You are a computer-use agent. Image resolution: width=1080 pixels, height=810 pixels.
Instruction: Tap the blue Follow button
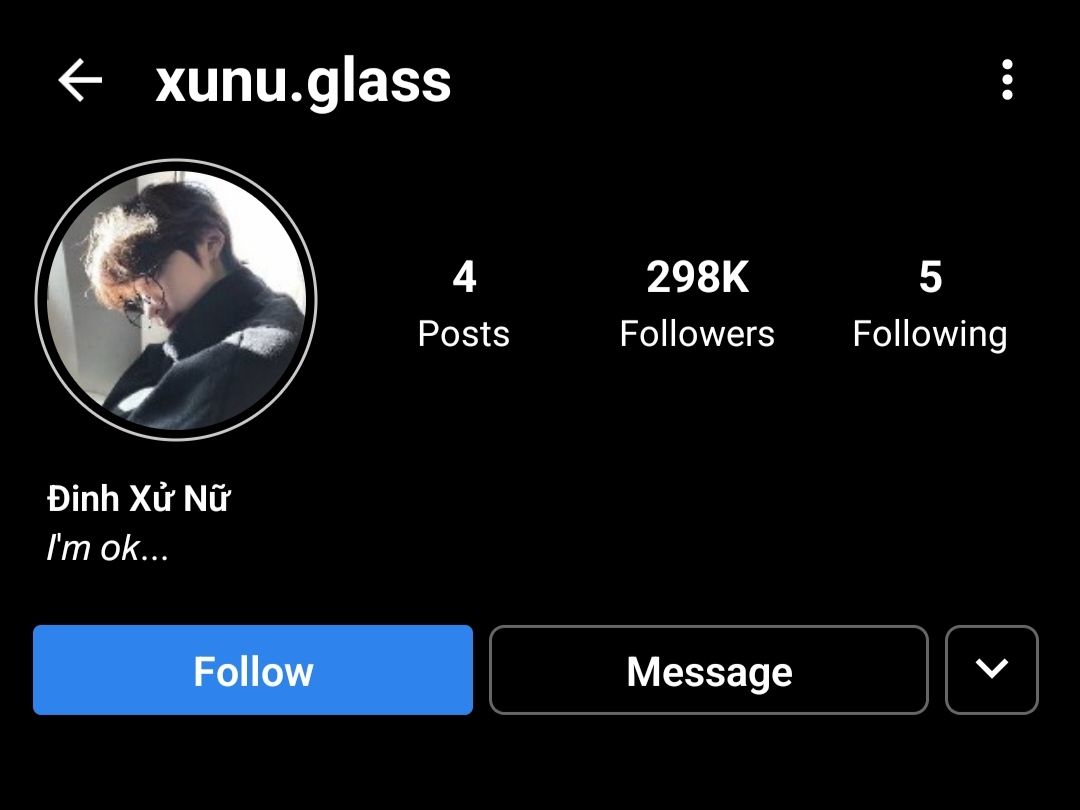pyautogui.click(x=253, y=669)
